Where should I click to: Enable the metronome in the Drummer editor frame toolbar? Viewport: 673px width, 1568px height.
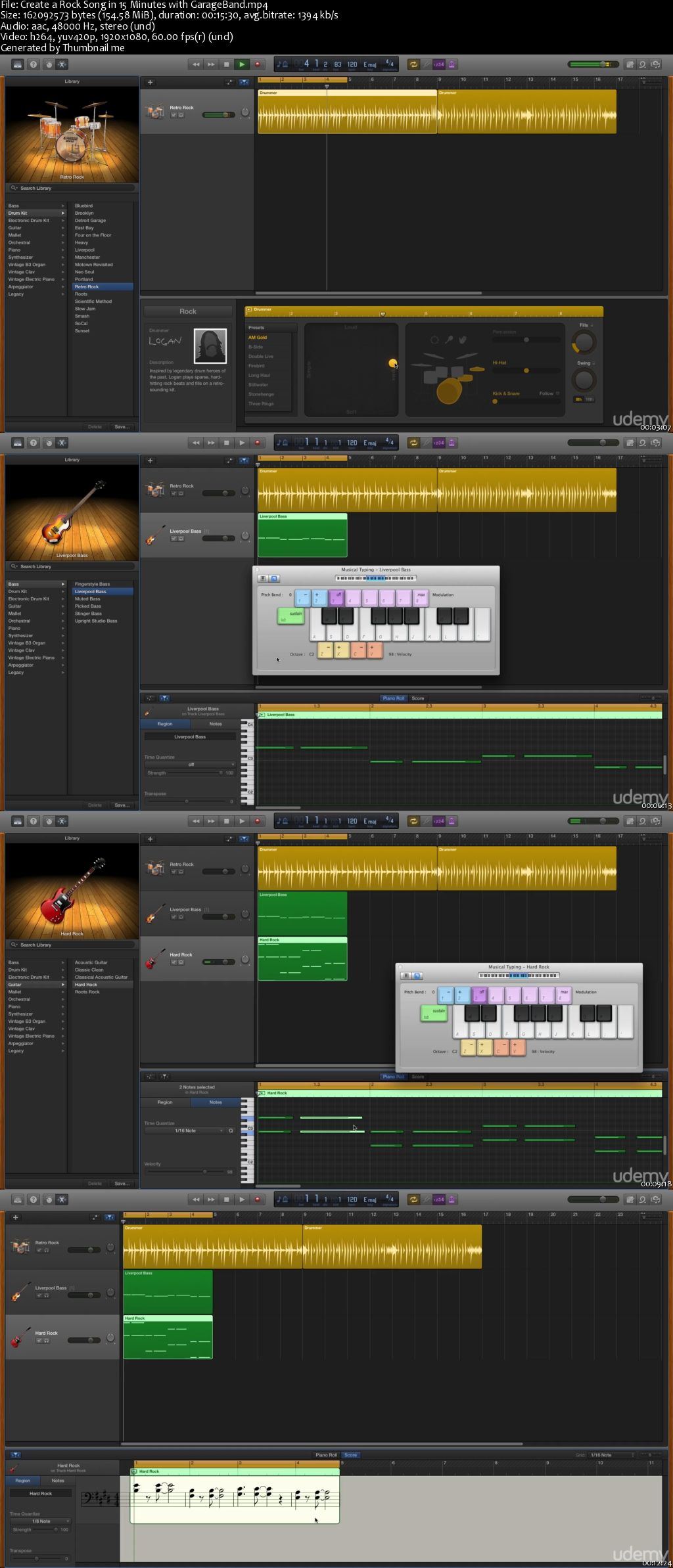452,64
